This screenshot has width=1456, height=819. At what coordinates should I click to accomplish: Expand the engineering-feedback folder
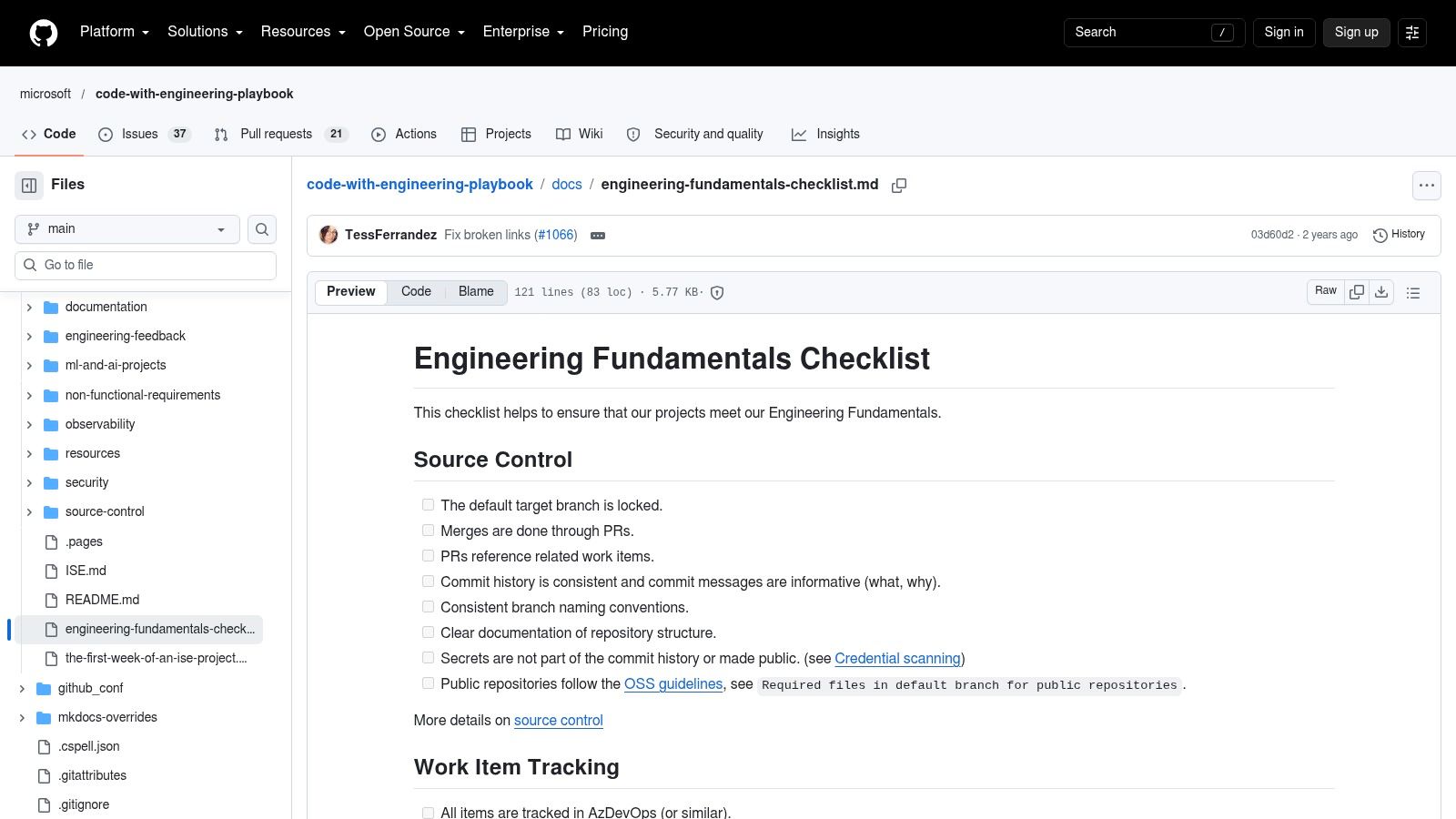pyautogui.click(x=29, y=337)
